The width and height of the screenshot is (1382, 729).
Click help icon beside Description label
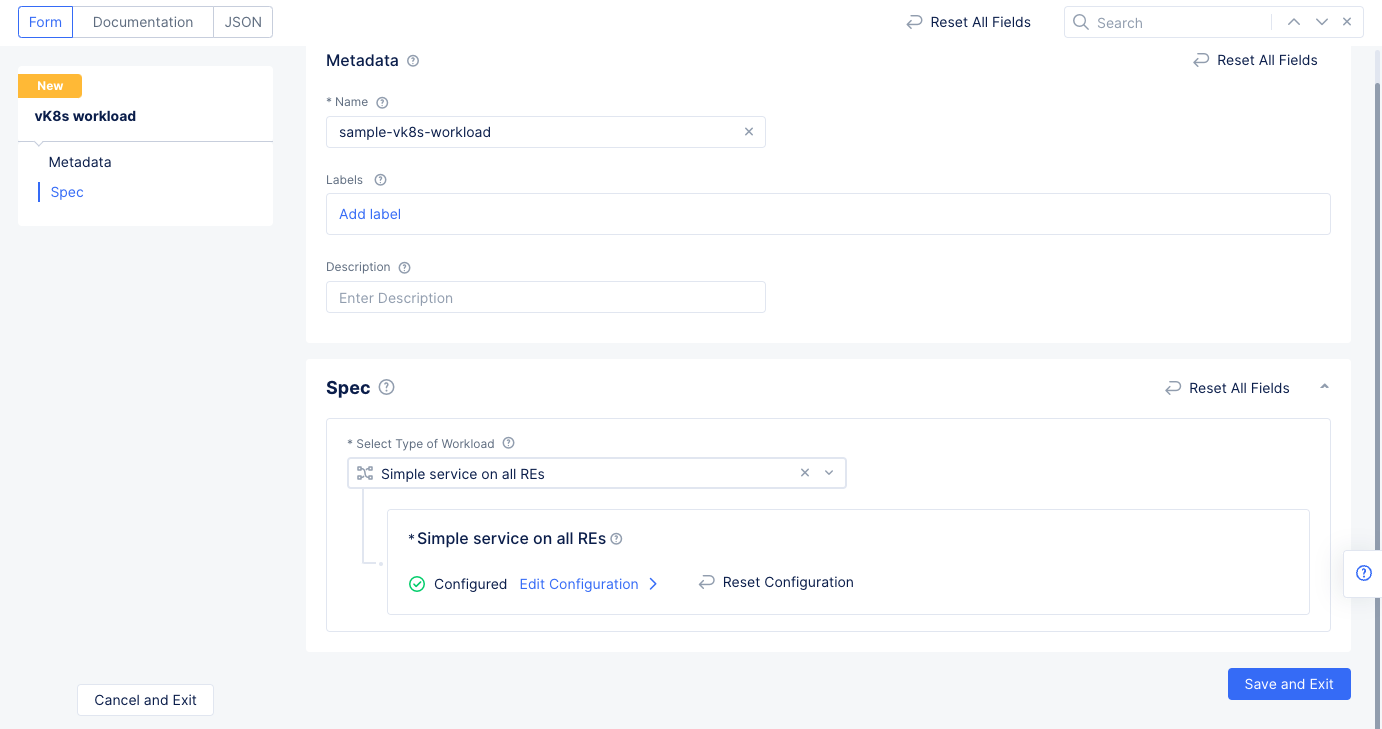[x=405, y=268]
